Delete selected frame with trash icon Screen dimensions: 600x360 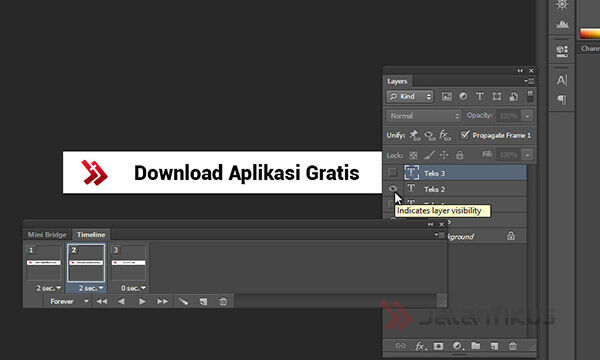click(x=223, y=301)
